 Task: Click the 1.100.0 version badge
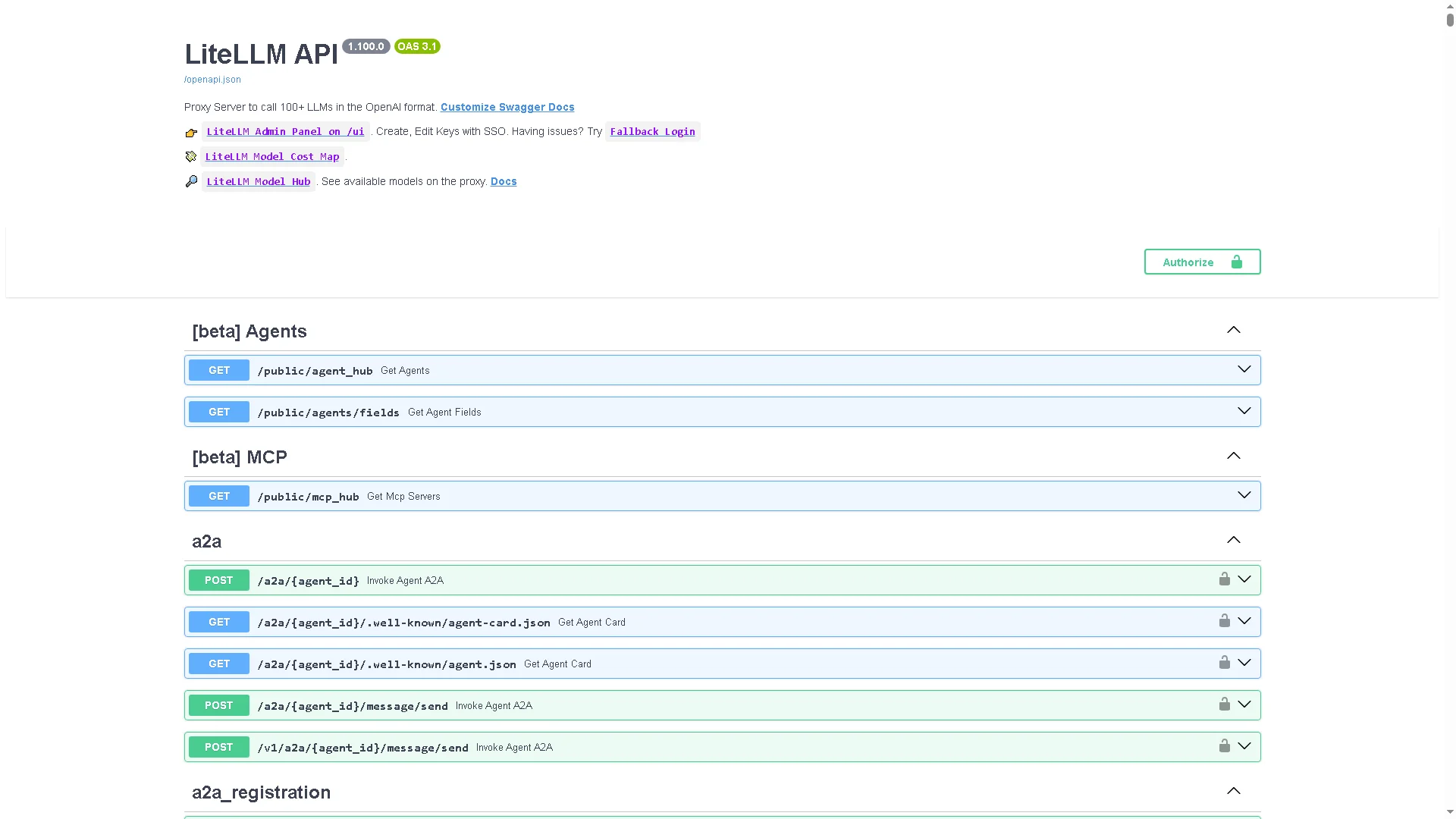(366, 46)
